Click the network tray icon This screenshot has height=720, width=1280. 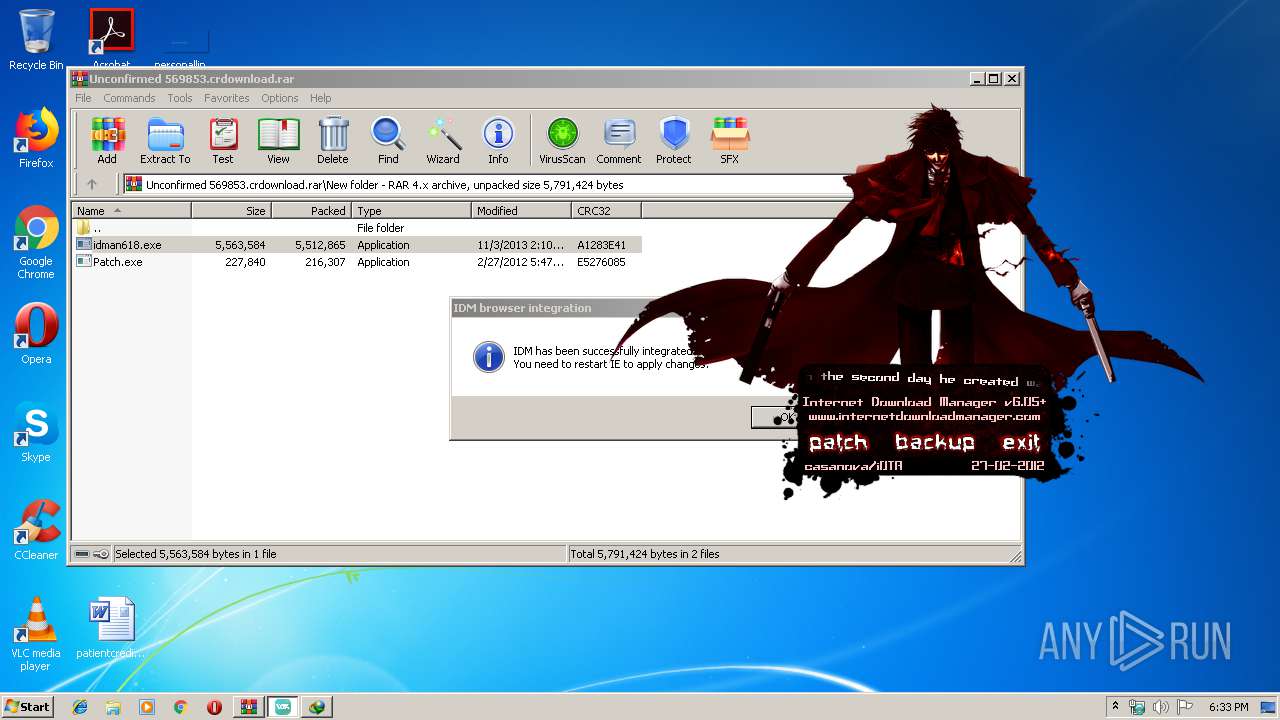[1137, 707]
